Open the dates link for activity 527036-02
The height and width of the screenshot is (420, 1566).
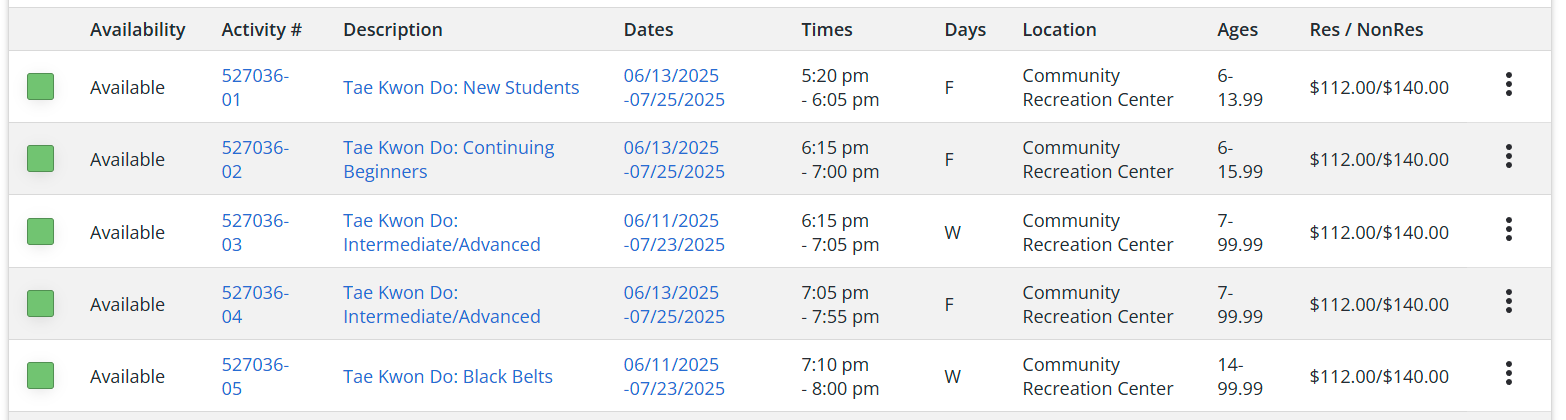coord(674,159)
